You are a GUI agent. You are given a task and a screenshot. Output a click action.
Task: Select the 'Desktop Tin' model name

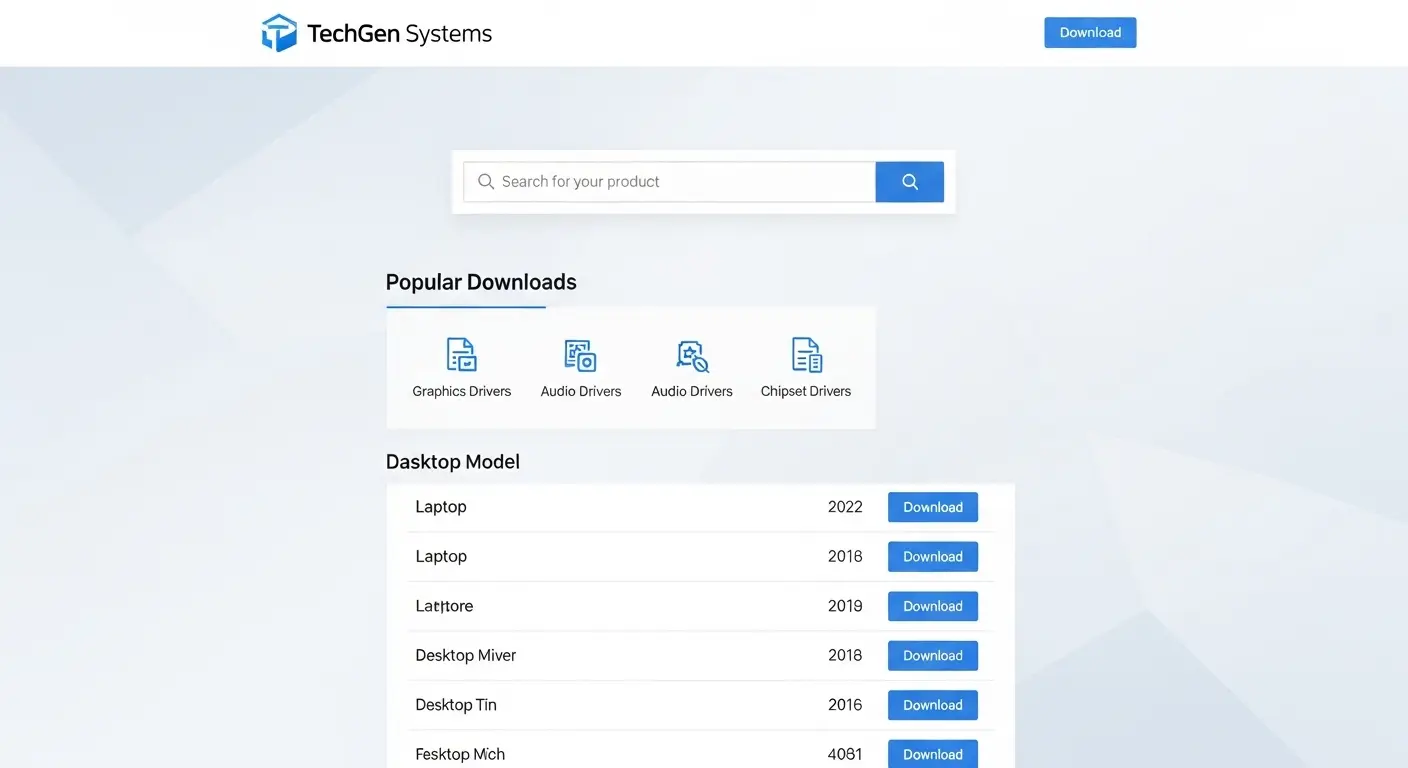(x=456, y=705)
